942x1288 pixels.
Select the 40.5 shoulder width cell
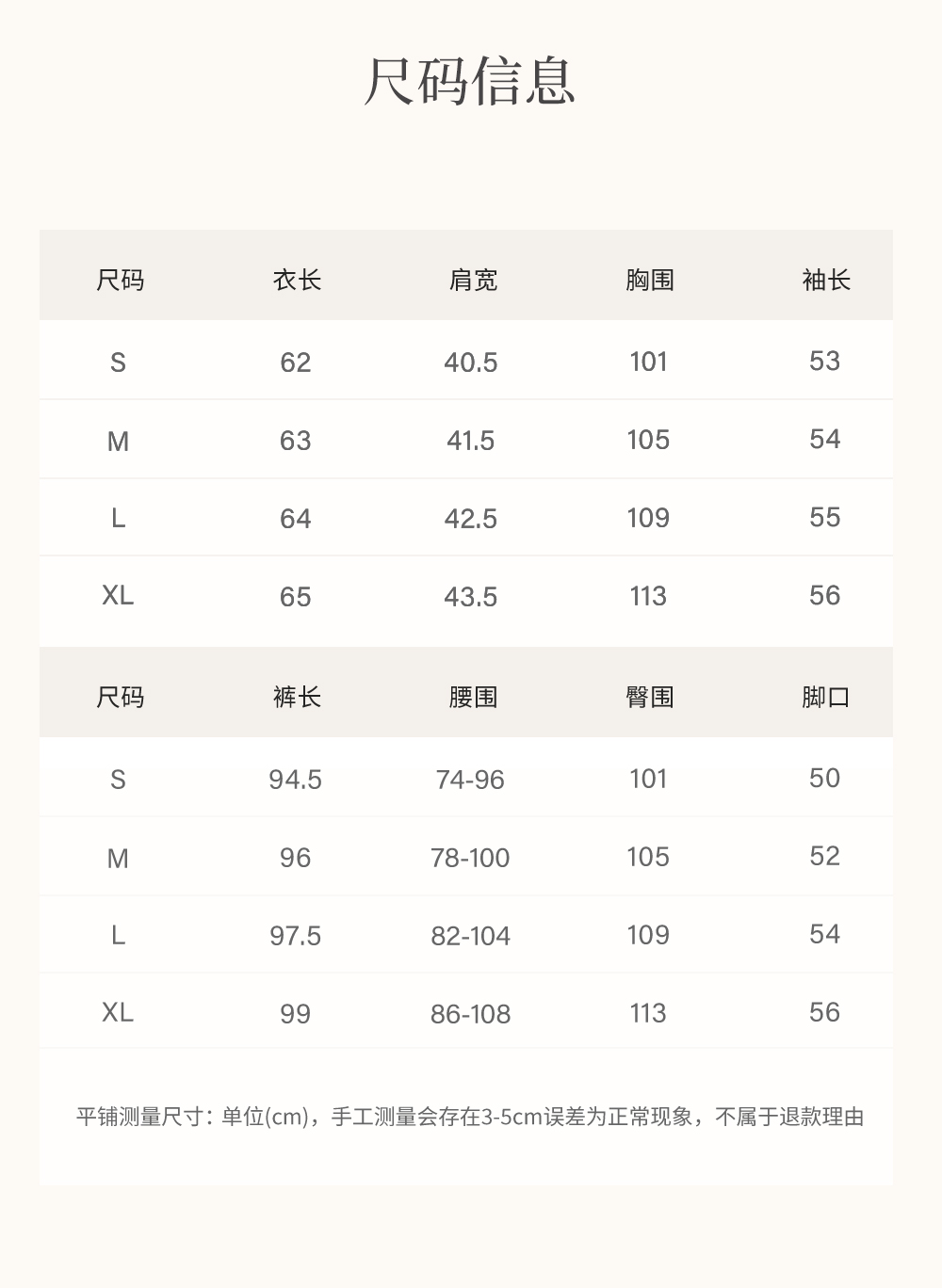[x=471, y=362]
